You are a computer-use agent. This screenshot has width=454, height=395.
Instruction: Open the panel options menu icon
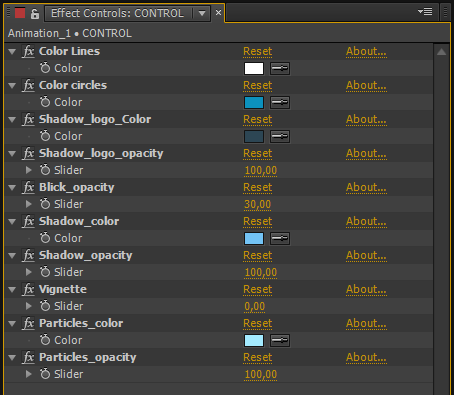[x=425, y=12]
